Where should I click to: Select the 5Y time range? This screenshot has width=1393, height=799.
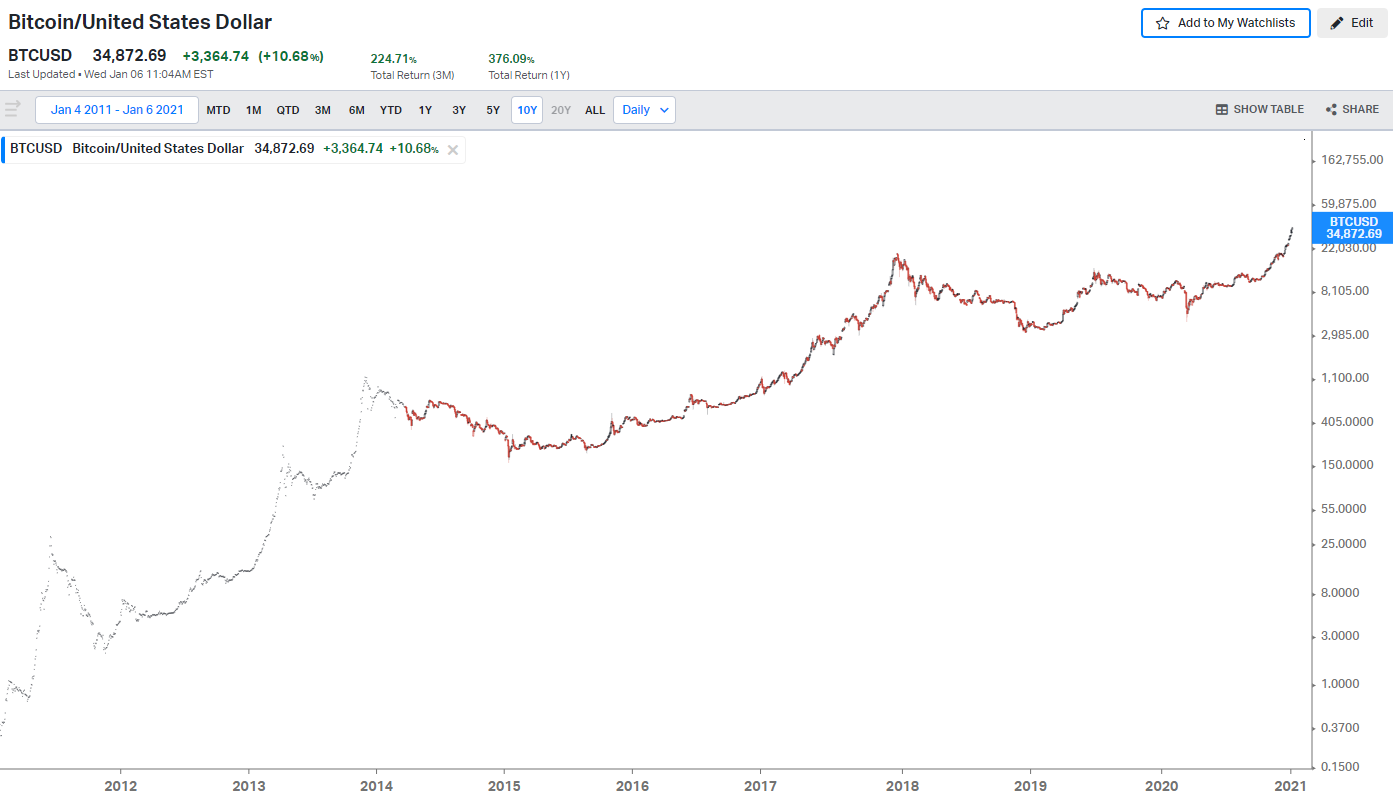(x=493, y=110)
